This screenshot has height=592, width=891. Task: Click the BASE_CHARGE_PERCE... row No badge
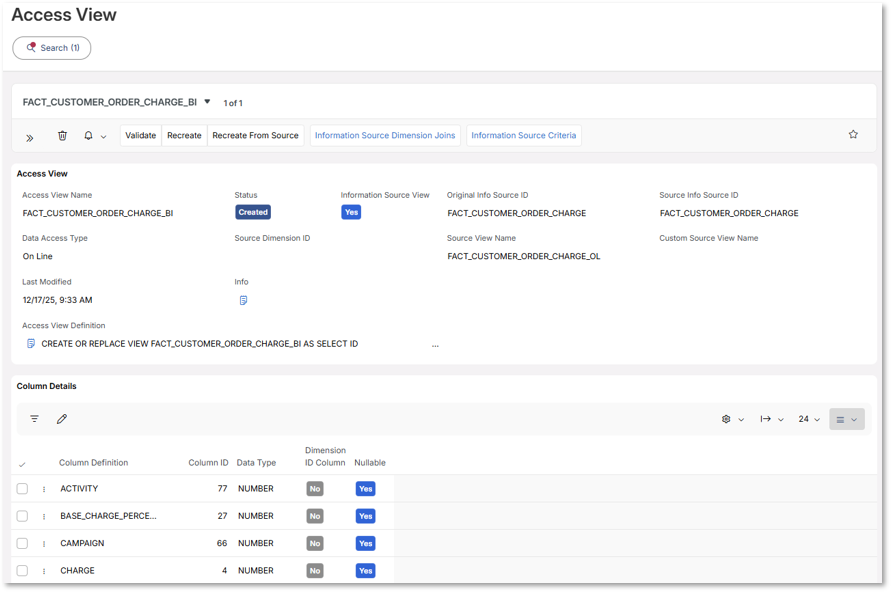pyautogui.click(x=315, y=516)
